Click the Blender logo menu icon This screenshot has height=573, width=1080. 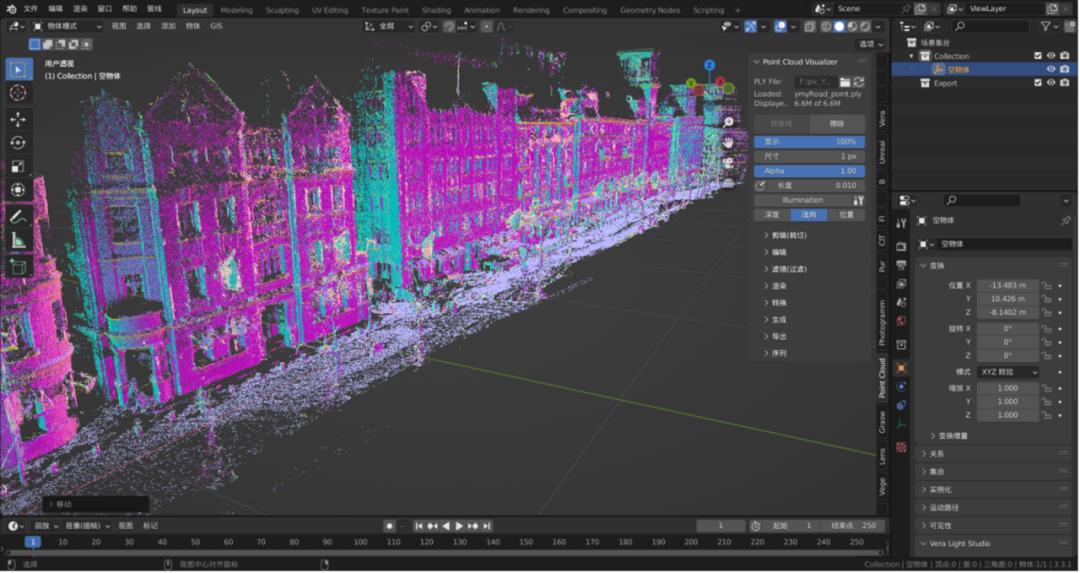pyautogui.click(x=11, y=9)
